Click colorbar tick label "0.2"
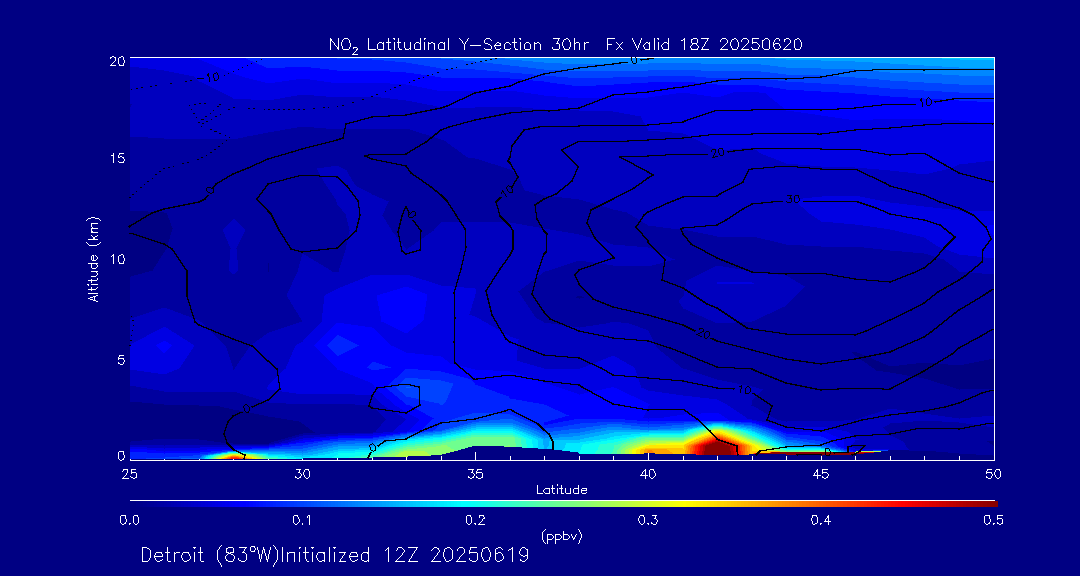Viewport: 1080px width, 576px height. [476, 520]
